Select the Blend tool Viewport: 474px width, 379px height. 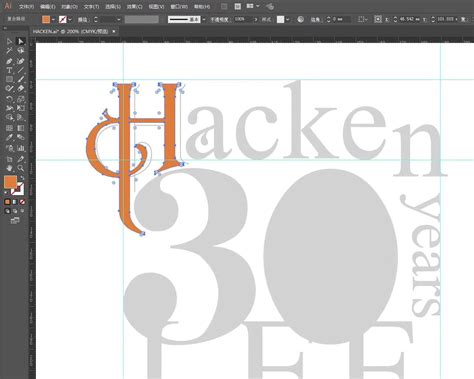21,137
